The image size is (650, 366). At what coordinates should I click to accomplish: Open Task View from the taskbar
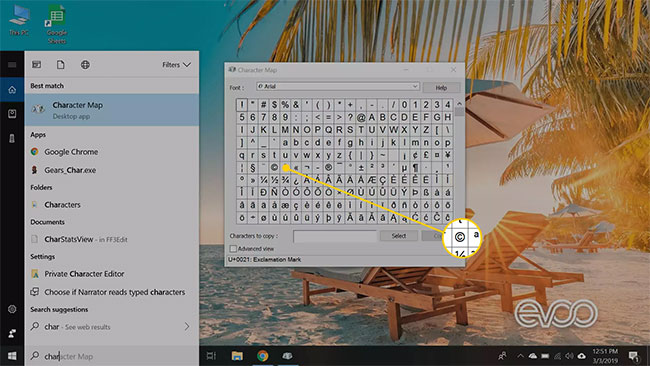point(211,356)
